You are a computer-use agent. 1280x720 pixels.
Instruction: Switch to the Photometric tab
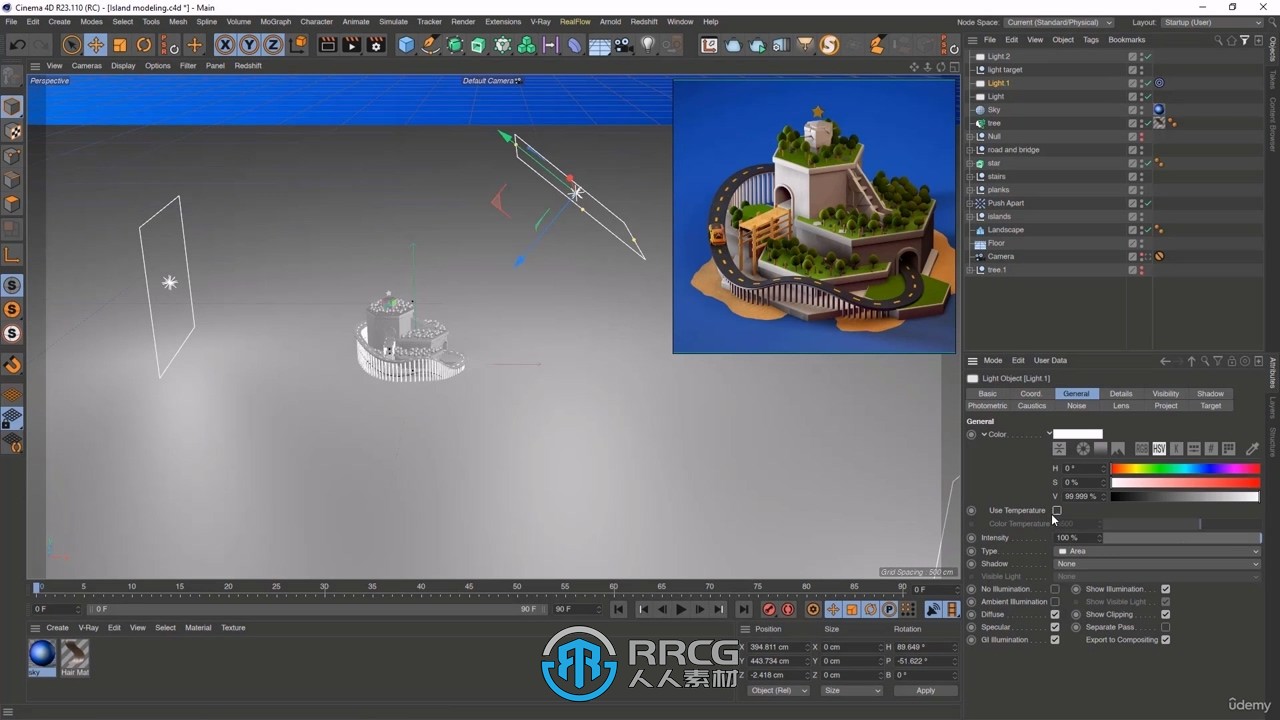987,406
